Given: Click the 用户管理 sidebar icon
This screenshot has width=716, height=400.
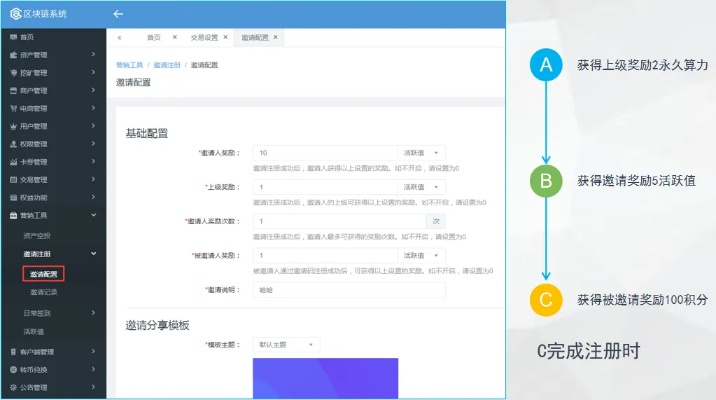Looking at the screenshot, I should [x=12, y=126].
